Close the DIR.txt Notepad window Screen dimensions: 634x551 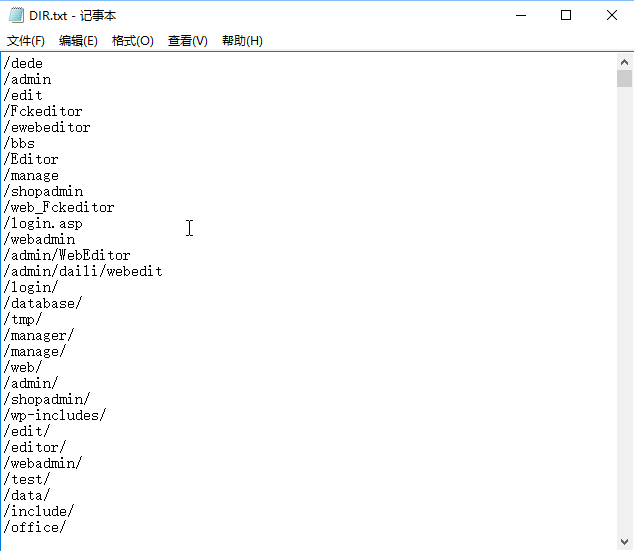612,15
